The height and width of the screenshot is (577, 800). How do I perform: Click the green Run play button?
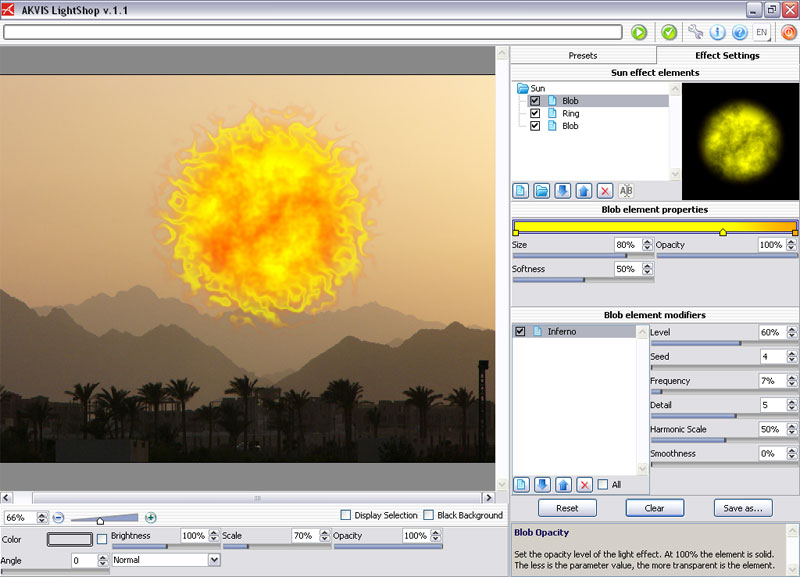[x=639, y=32]
